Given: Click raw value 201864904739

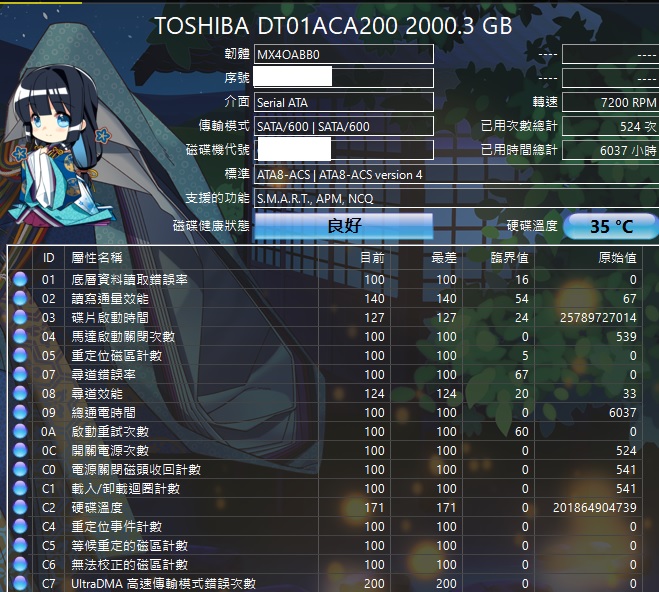Looking at the screenshot, I should tap(595, 507).
